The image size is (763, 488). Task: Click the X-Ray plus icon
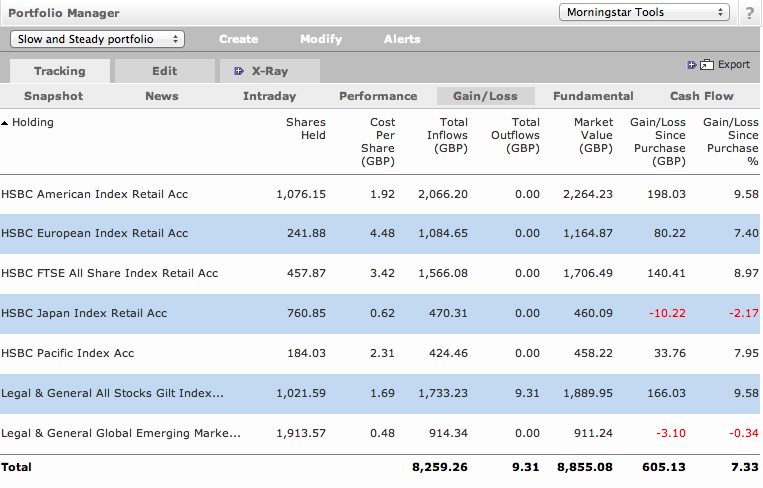(238, 71)
